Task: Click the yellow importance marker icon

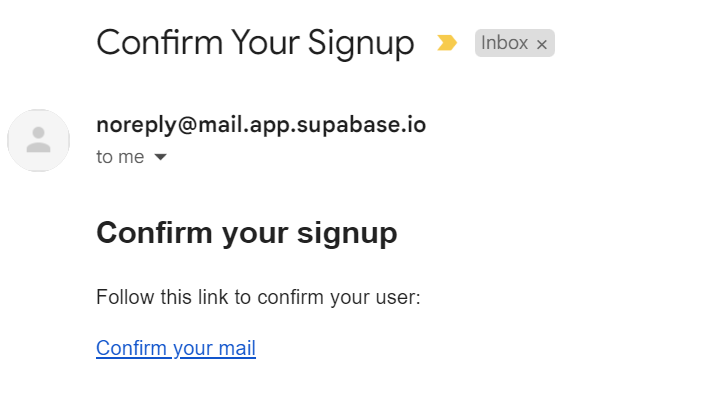Action: click(446, 43)
